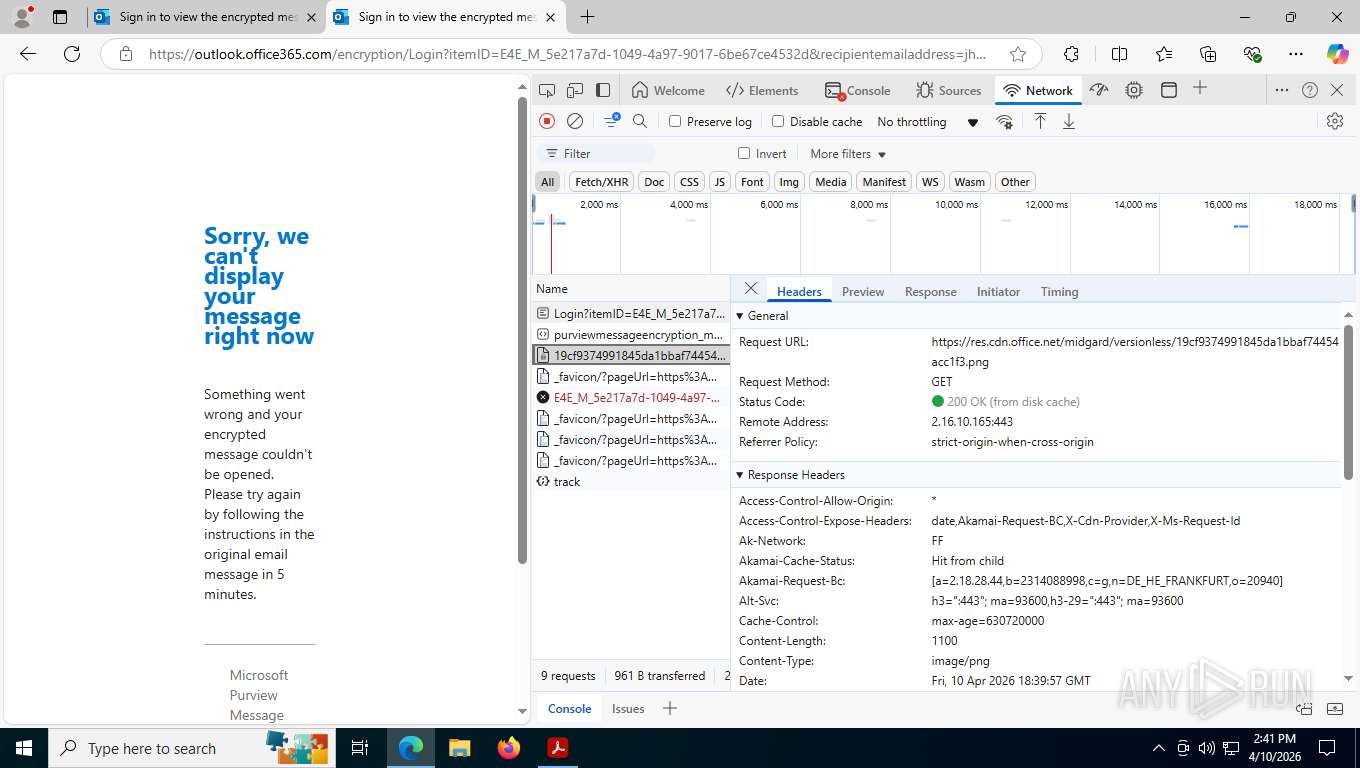Screen dimensions: 1360x768
Task: Open browser extensions icon
Action: (x=1072, y=54)
